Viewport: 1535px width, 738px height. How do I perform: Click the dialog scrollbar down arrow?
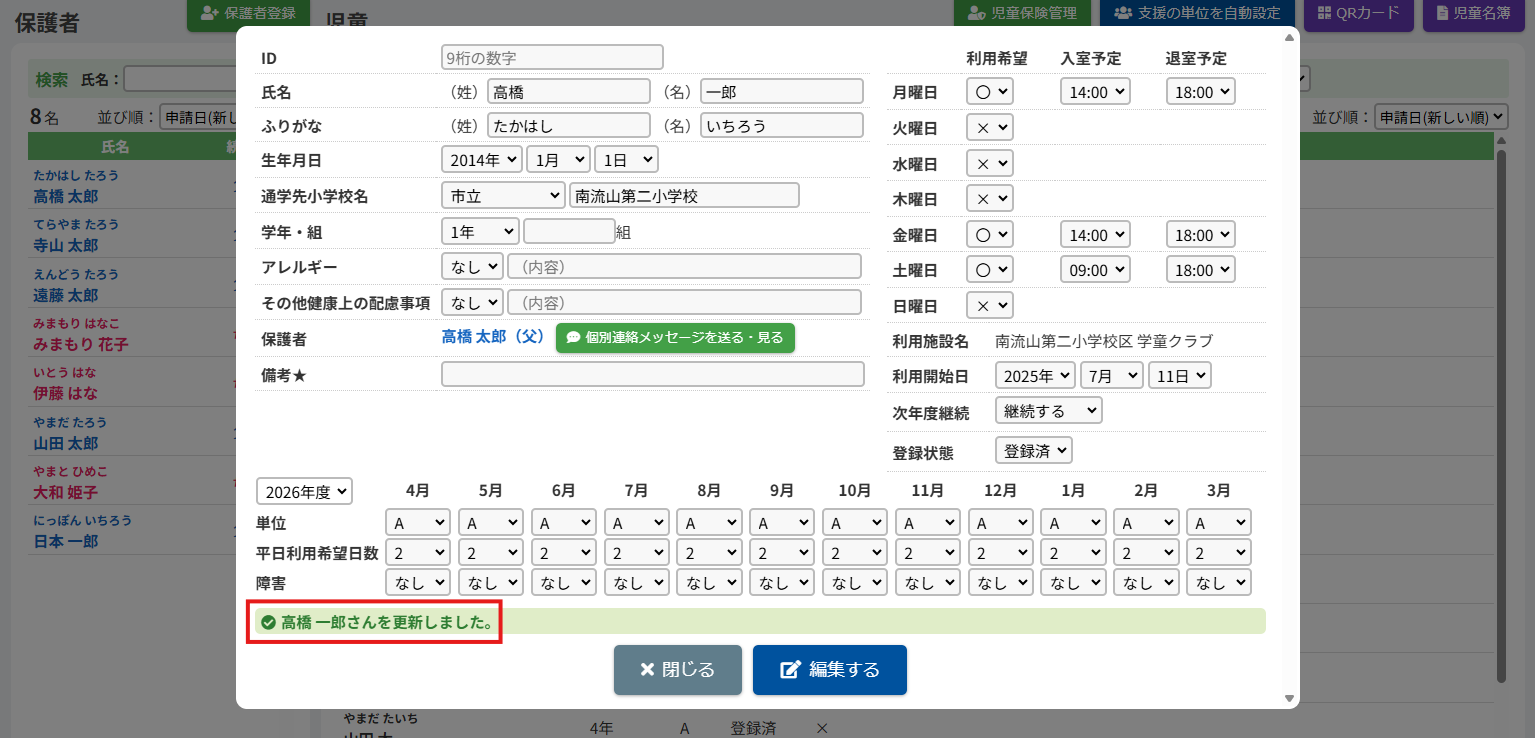click(1289, 699)
